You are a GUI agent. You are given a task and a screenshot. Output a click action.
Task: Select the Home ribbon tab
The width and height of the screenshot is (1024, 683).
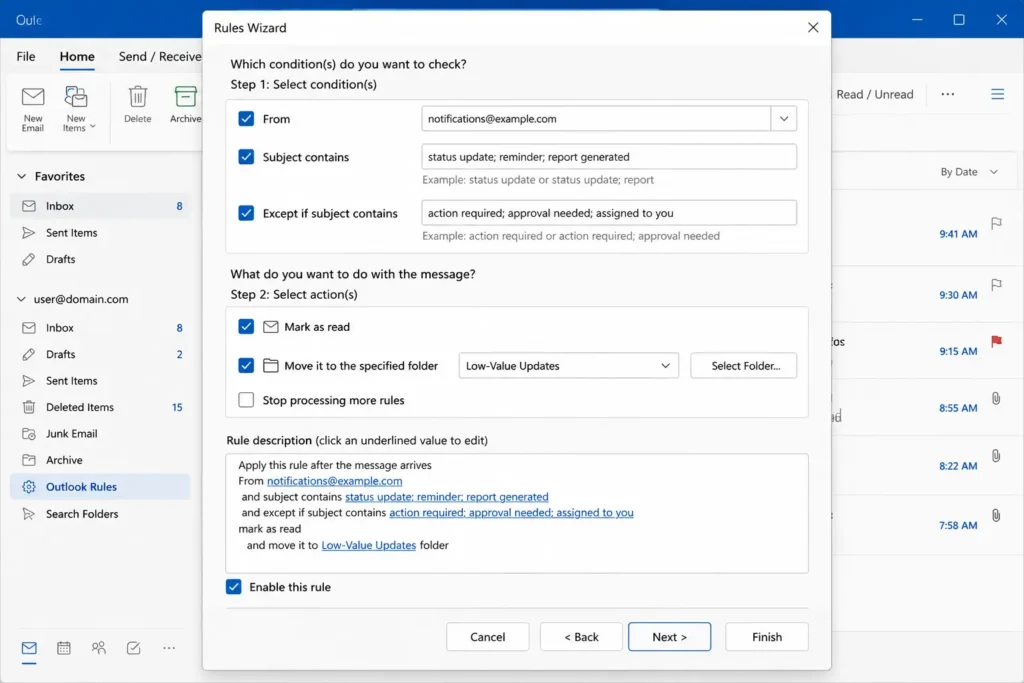click(77, 56)
